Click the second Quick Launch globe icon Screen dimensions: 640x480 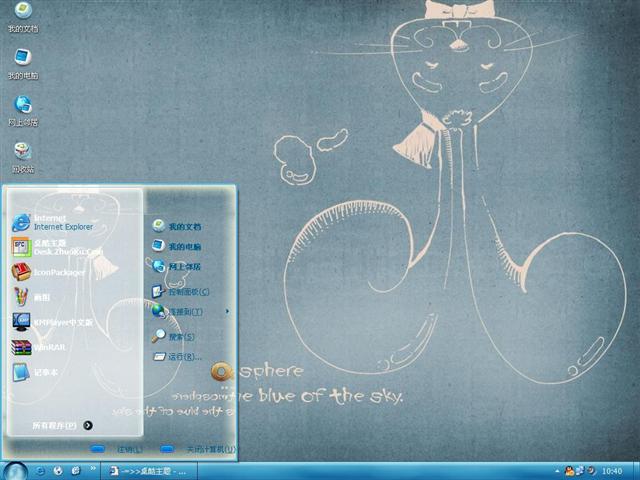[x=58, y=471]
